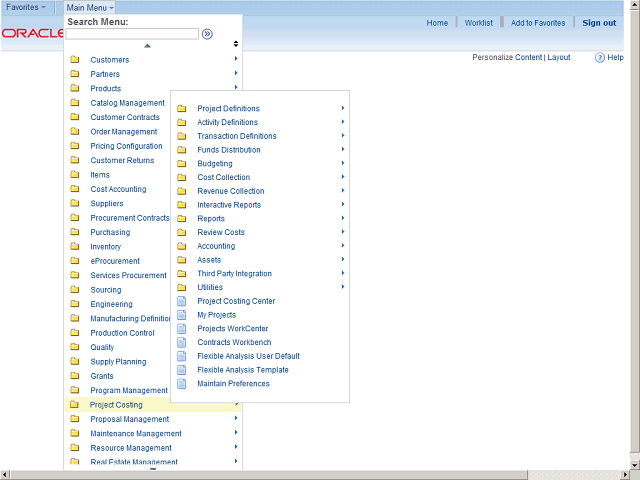Click the document icon beside My Projects
640x480 pixels.
[181, 315]
